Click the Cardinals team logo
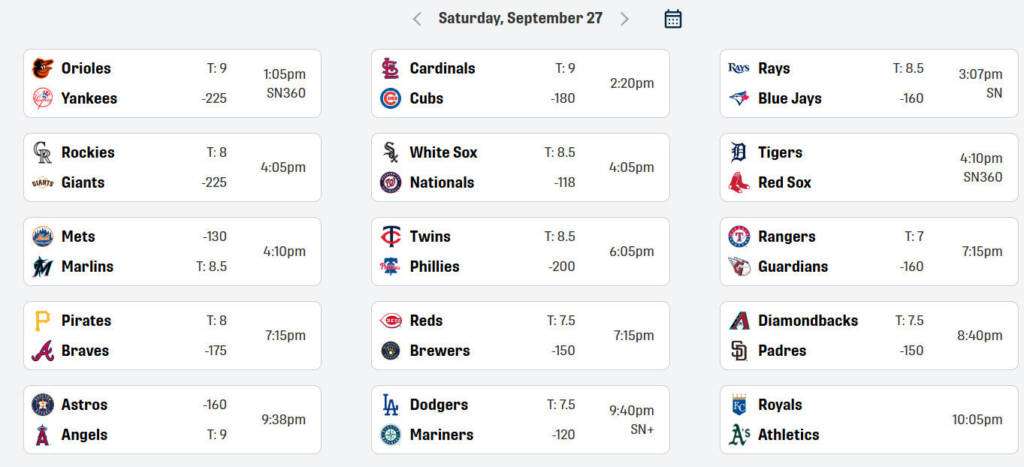 (390, 68)
